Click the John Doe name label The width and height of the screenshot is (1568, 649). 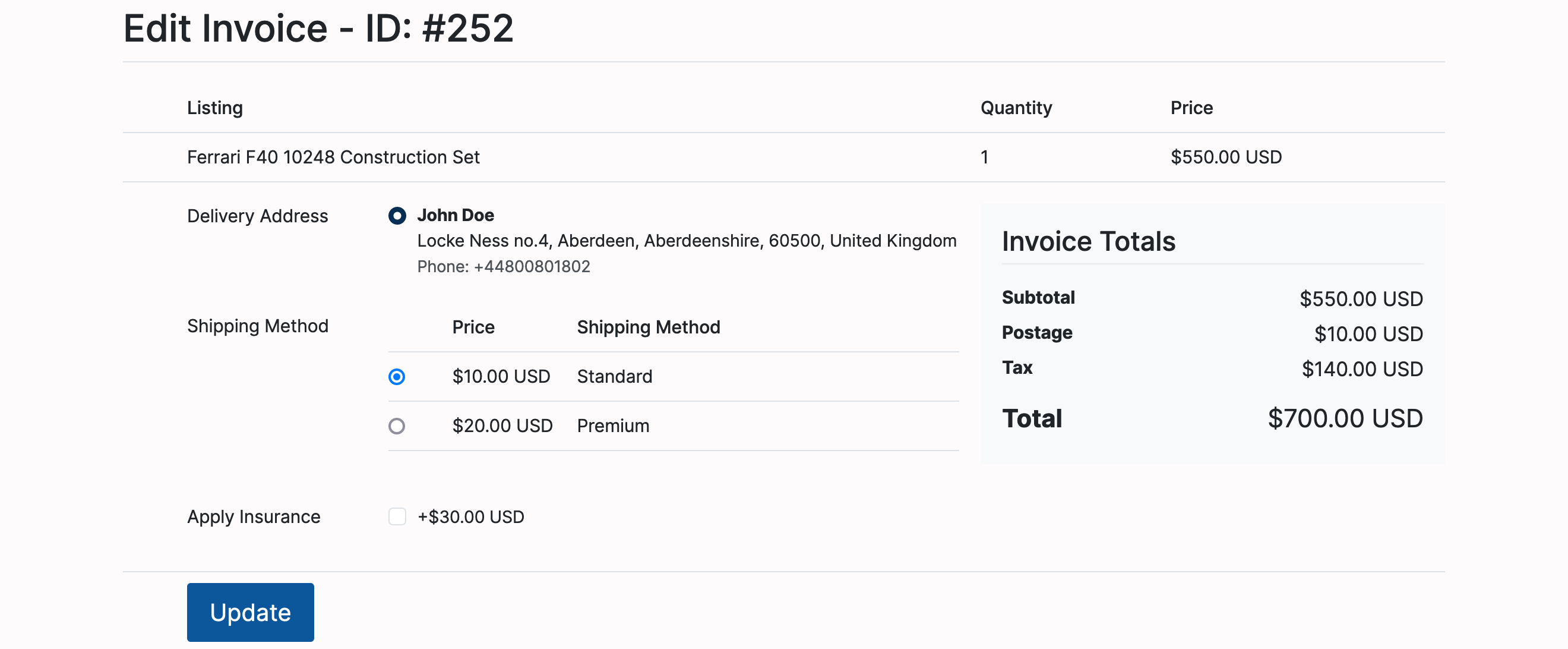(x=456, y=216)
